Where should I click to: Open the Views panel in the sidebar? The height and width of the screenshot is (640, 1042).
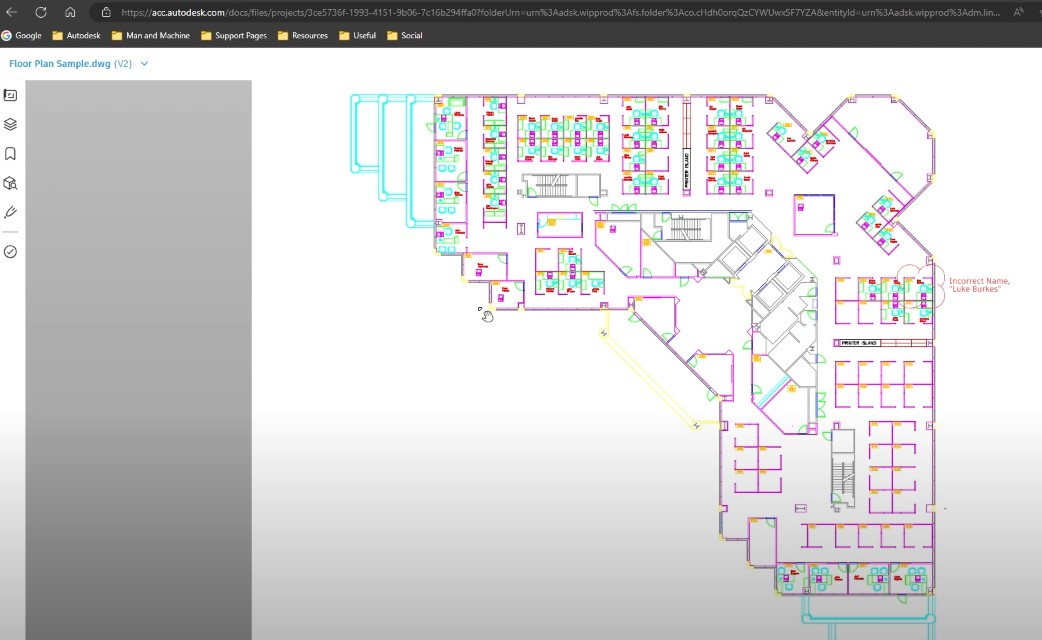point(11,95)
